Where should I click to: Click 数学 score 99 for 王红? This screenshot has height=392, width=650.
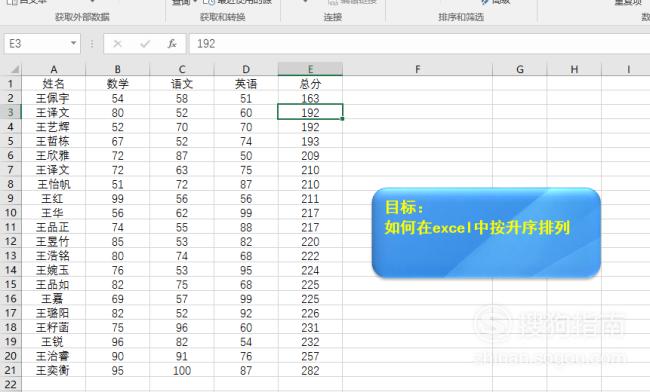coord(118,198)
